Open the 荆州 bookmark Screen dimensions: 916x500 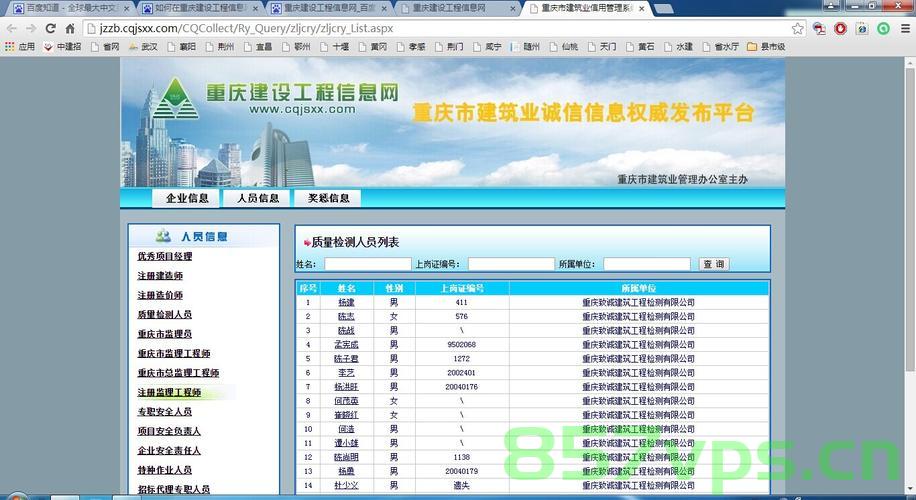(x=220, y=47)
